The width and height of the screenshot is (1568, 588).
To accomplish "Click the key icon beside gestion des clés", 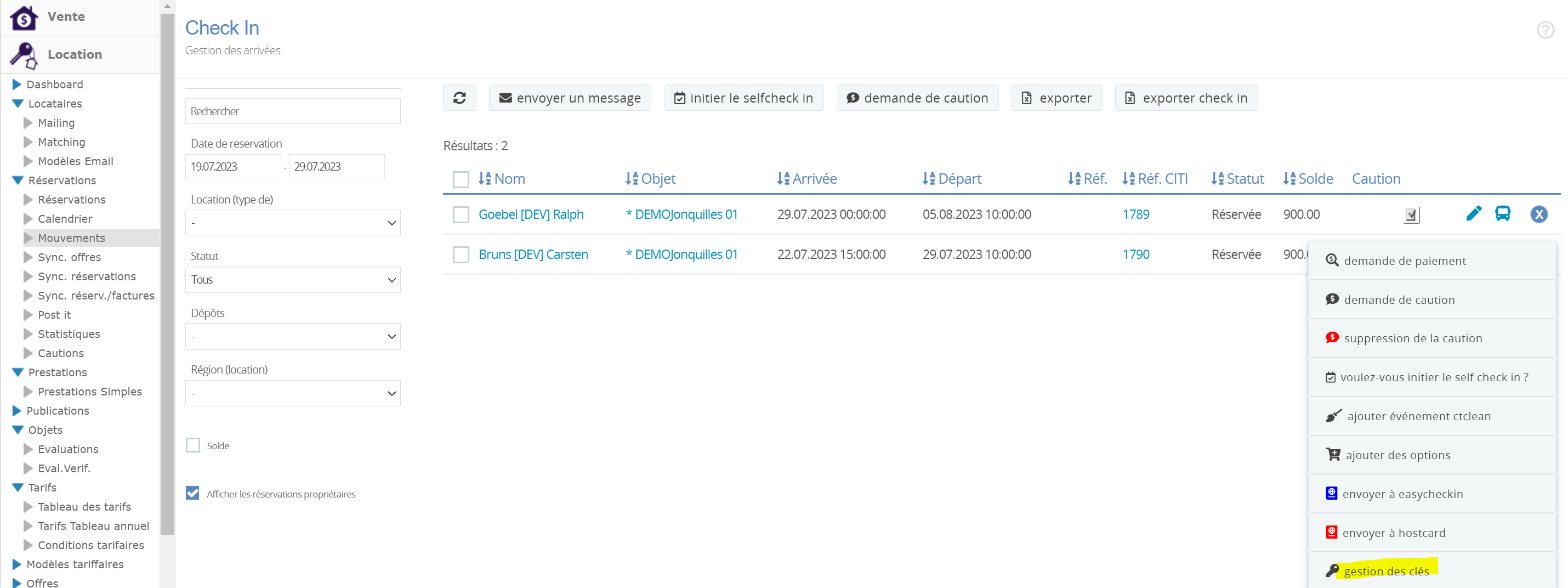I will pyautogui.click(x=1332, y=570).
